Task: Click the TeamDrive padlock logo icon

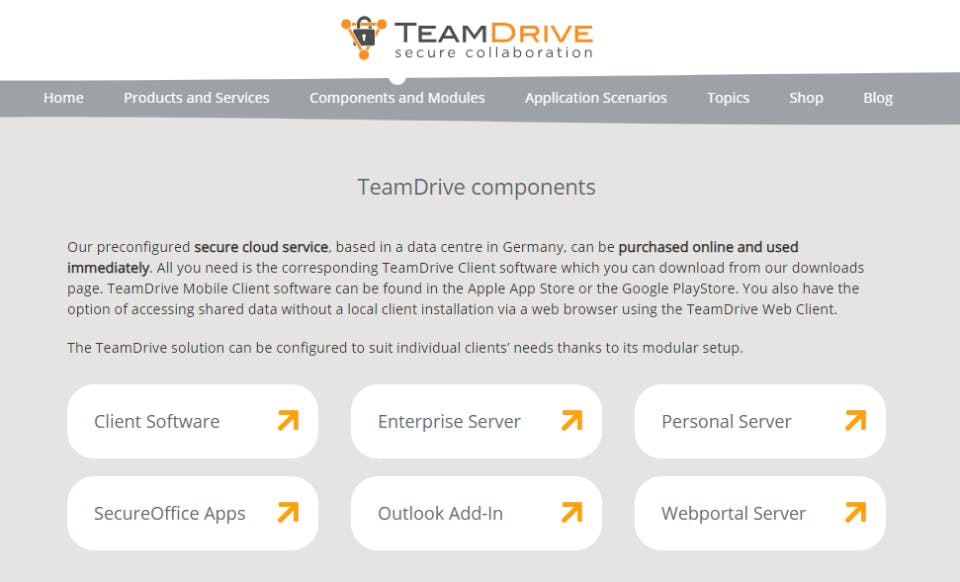Action: point(364,37)
